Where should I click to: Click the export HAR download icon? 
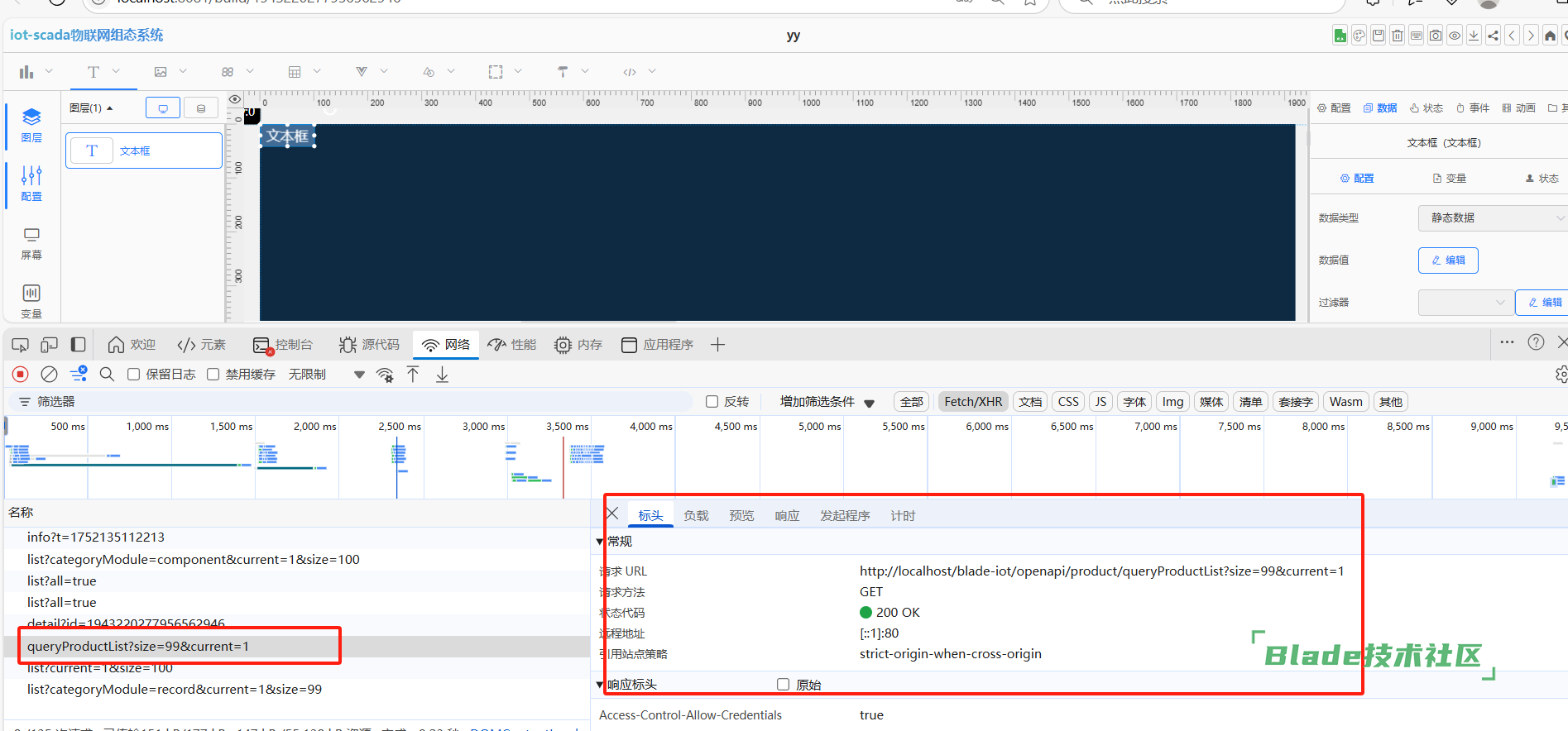442,375
